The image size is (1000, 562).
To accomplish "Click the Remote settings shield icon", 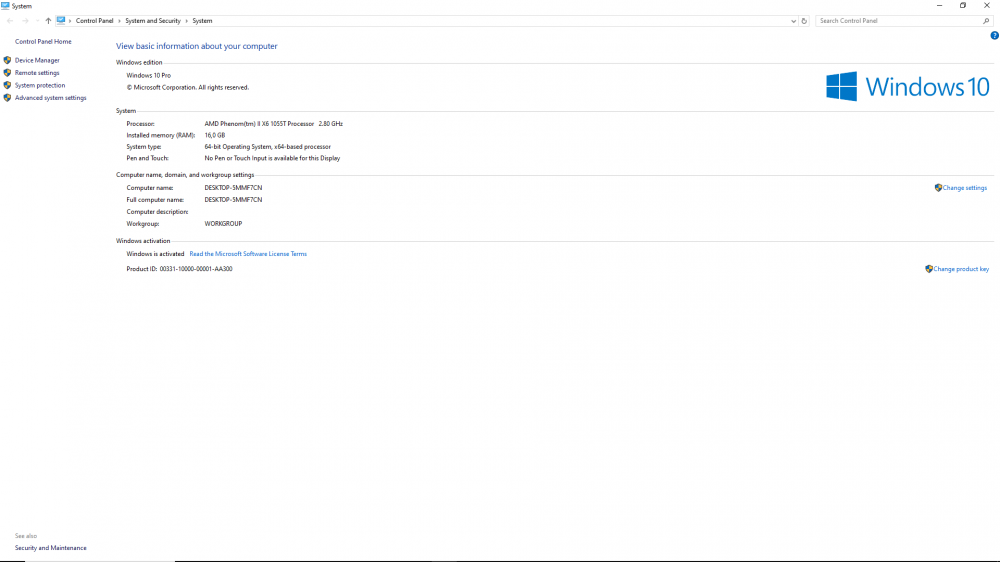I will (x=7, y=73).
